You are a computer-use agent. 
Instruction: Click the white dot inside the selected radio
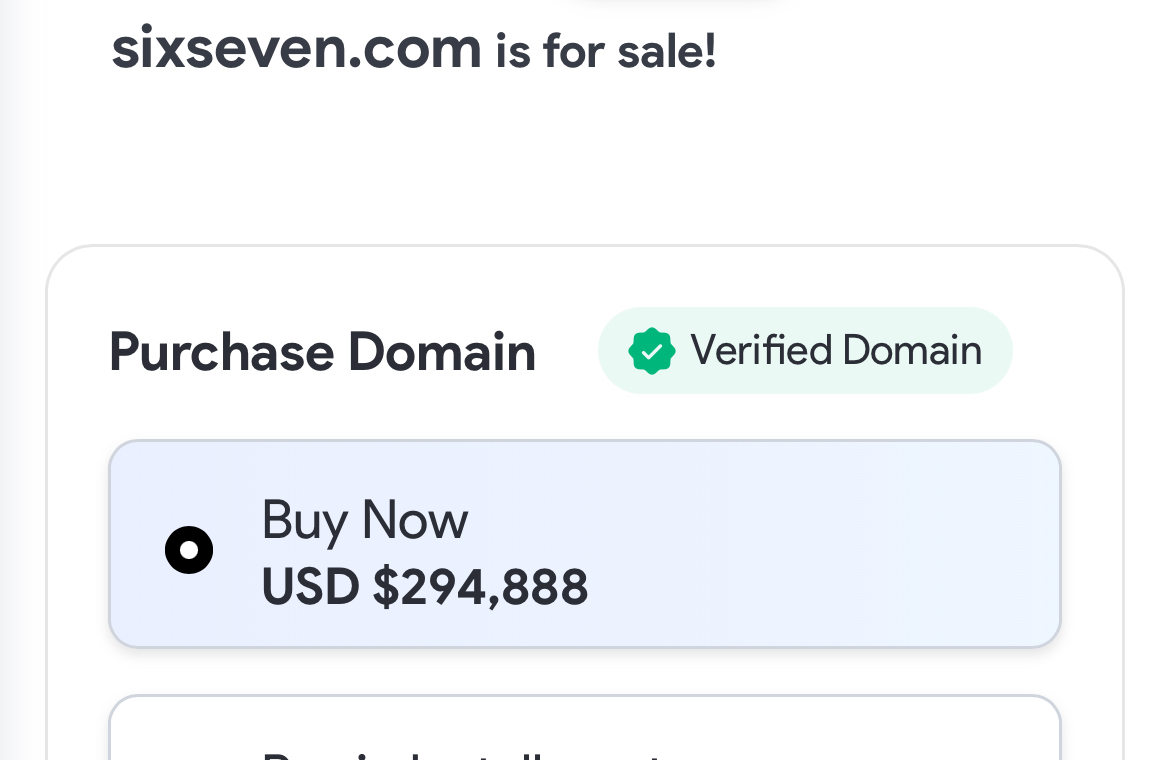coord(189,550)
